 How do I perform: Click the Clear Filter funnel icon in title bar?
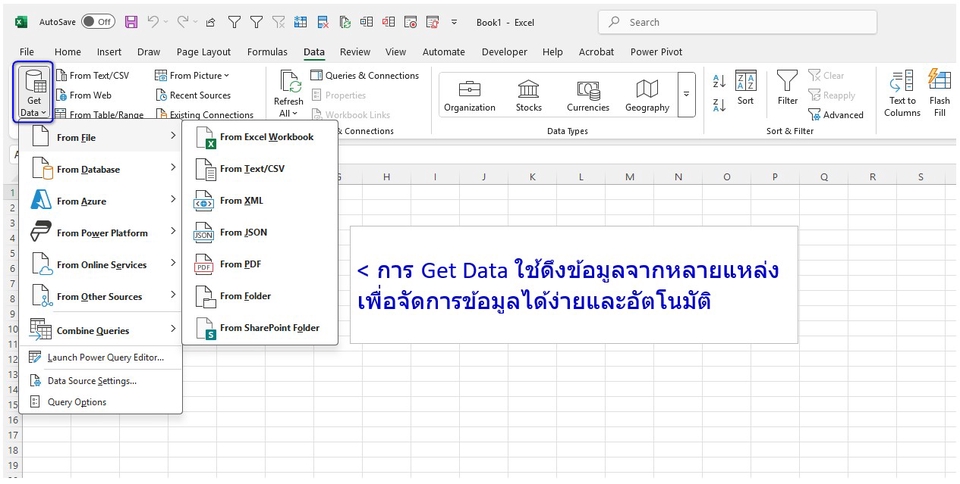click(x=279, y=22)
